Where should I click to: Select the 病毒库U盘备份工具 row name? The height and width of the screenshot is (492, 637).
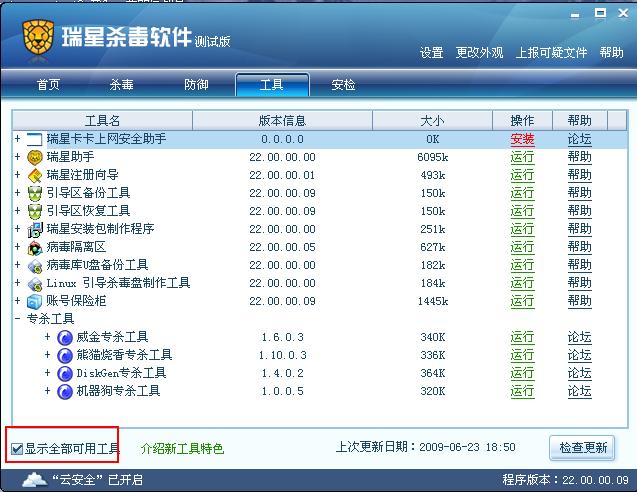point(97,265)
